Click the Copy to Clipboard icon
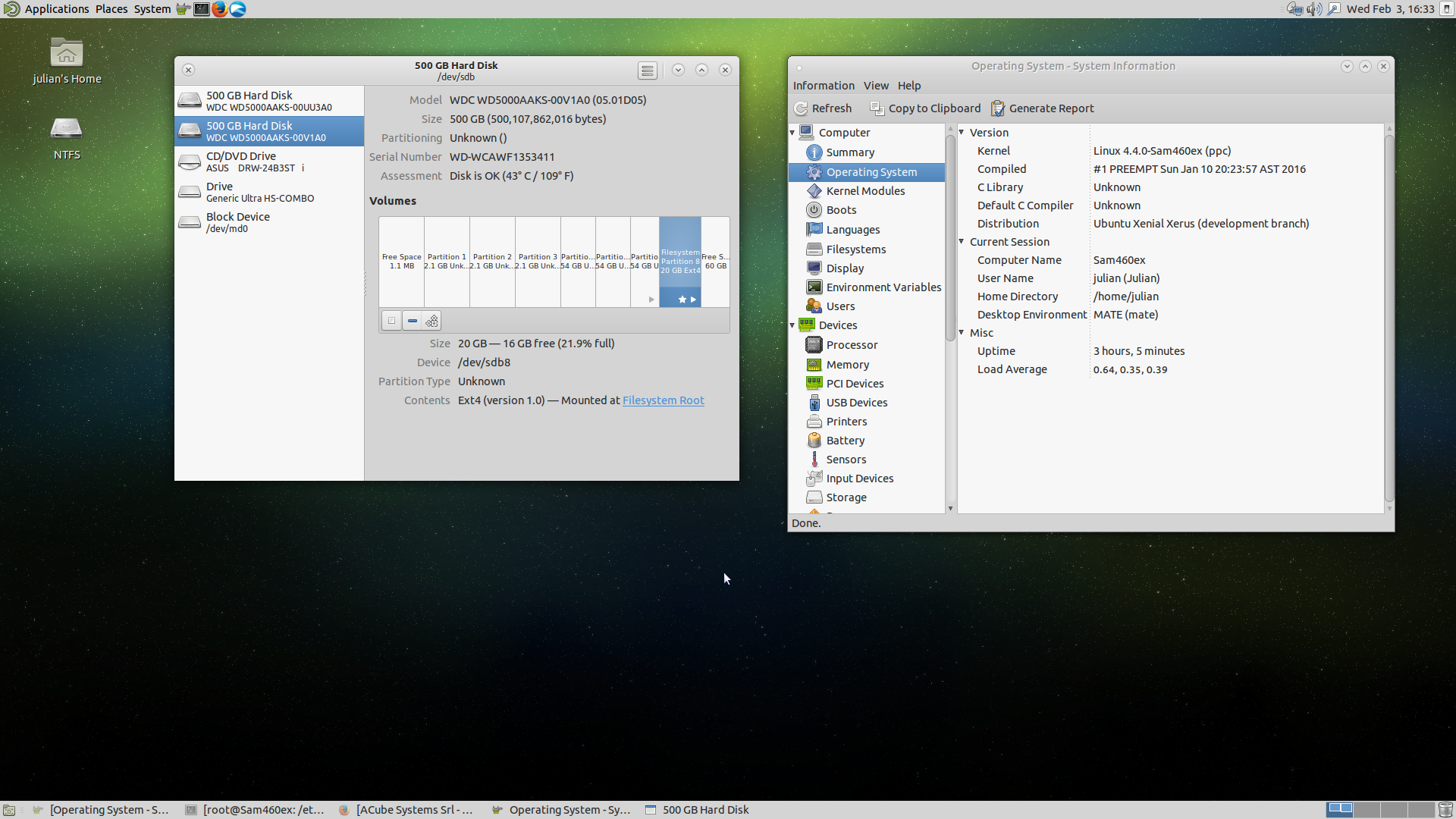 (x=877, y=108)
